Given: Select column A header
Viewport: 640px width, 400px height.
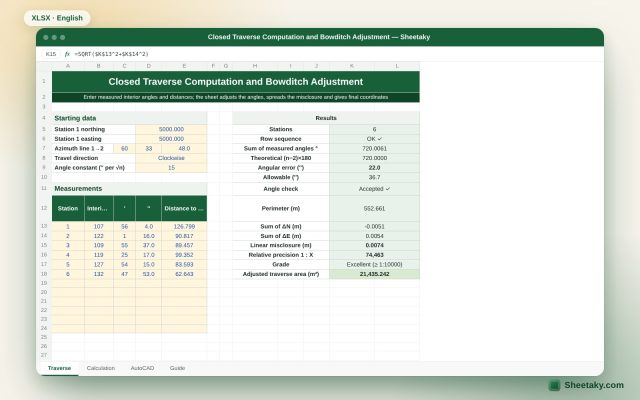Looking at the screenshot, I should 68,66.
